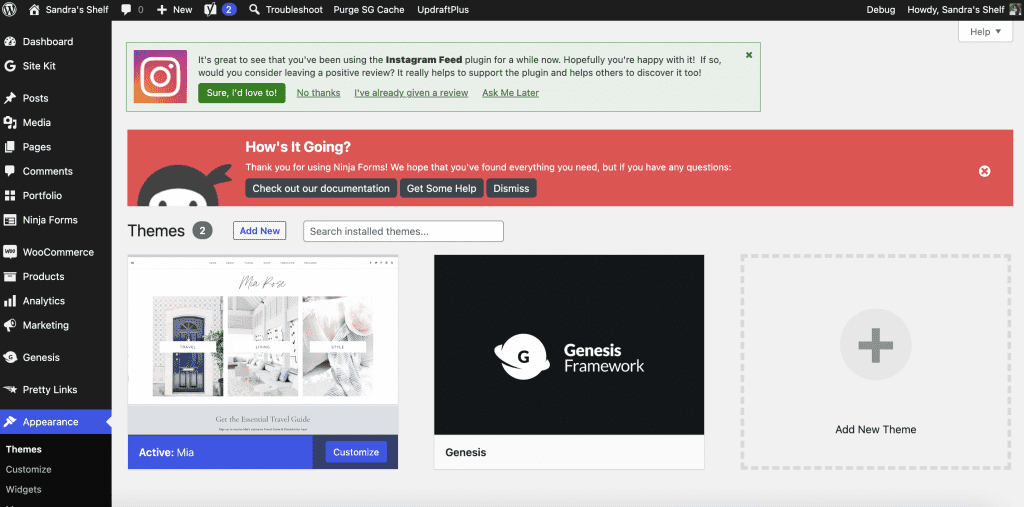Screen dimensions: 1024x507
Task: Open the Widgets submenu item
Action: [24, 489]
